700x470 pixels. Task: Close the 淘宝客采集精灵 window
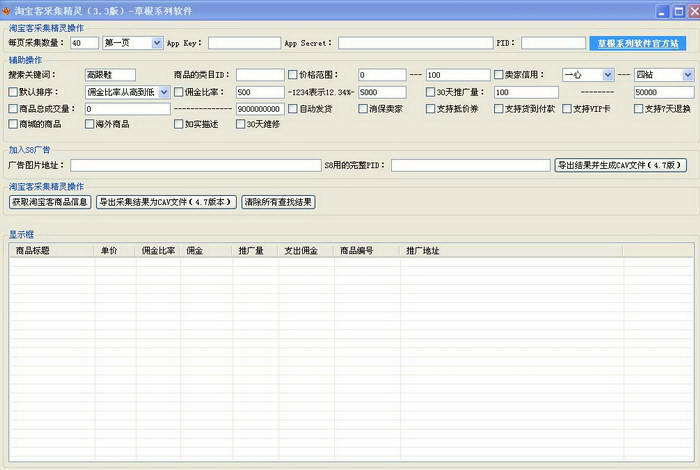689,9
